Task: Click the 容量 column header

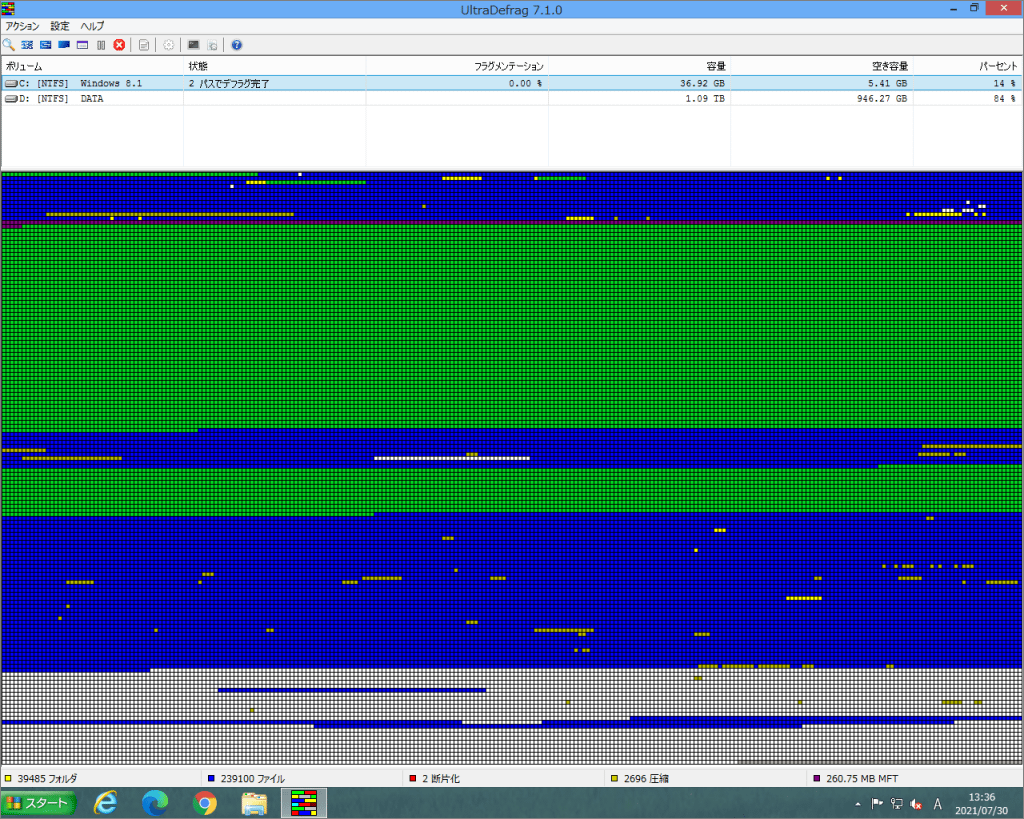Action: (639, 66)
